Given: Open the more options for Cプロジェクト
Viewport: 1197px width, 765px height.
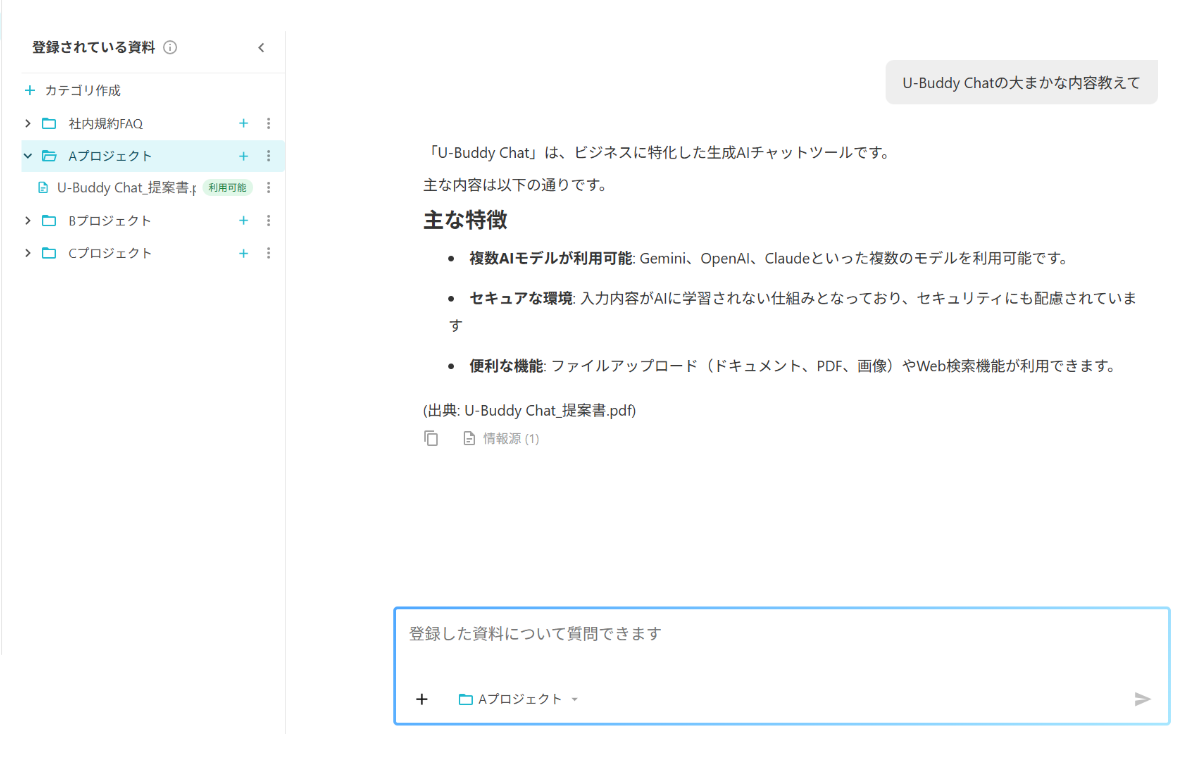Looking at the screenshot, I should coord(269,253).
